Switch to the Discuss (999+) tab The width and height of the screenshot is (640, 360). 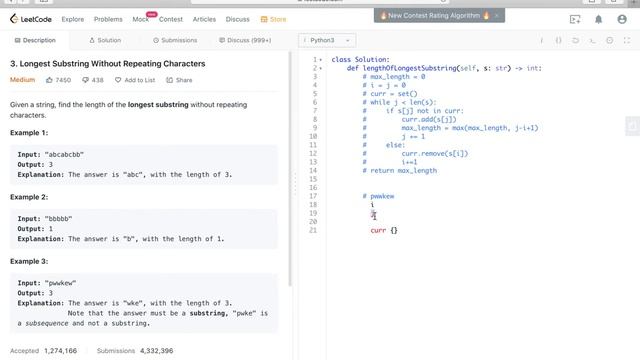tap(245, 40)
